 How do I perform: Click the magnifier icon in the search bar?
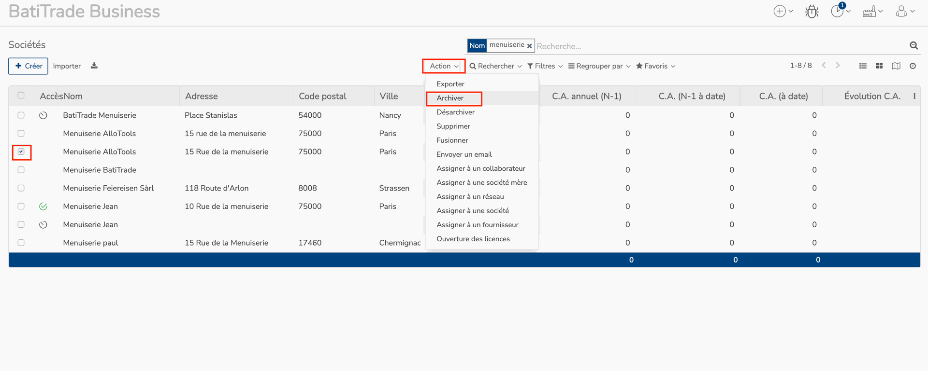coord(913,46)
